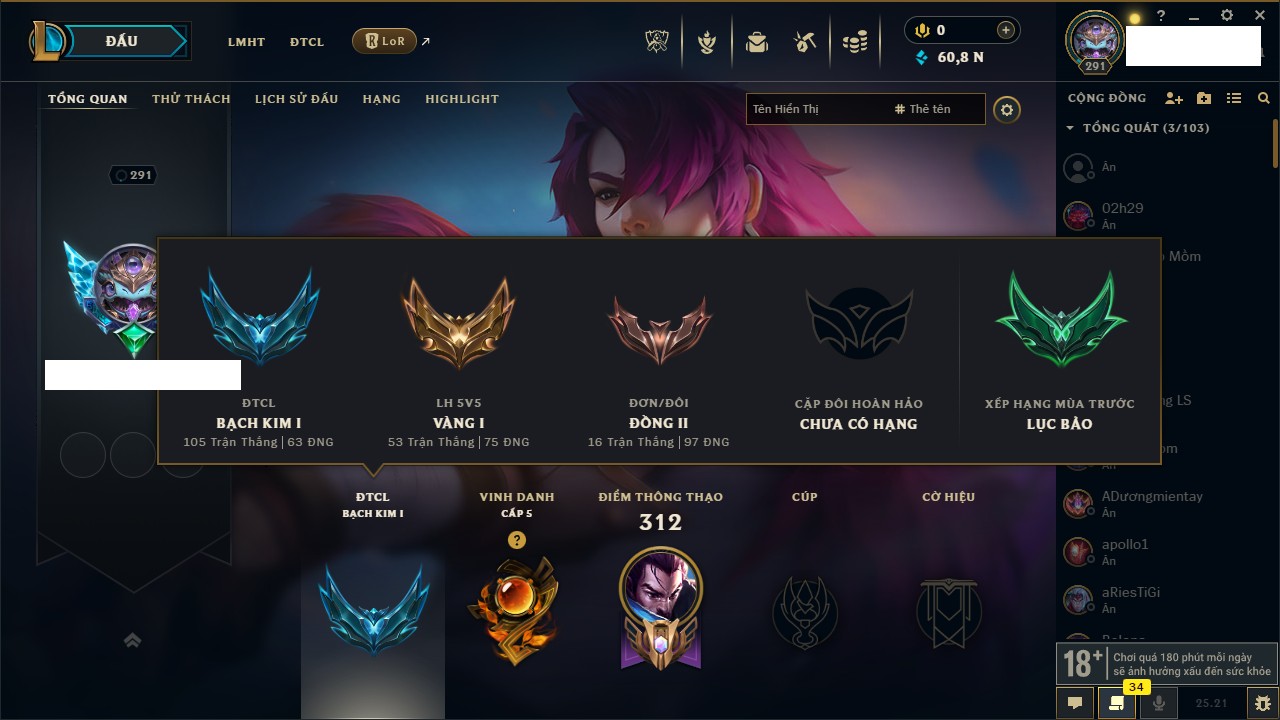
Task: Expand the banner chevron under profile
Action: (x=132, y=640)
